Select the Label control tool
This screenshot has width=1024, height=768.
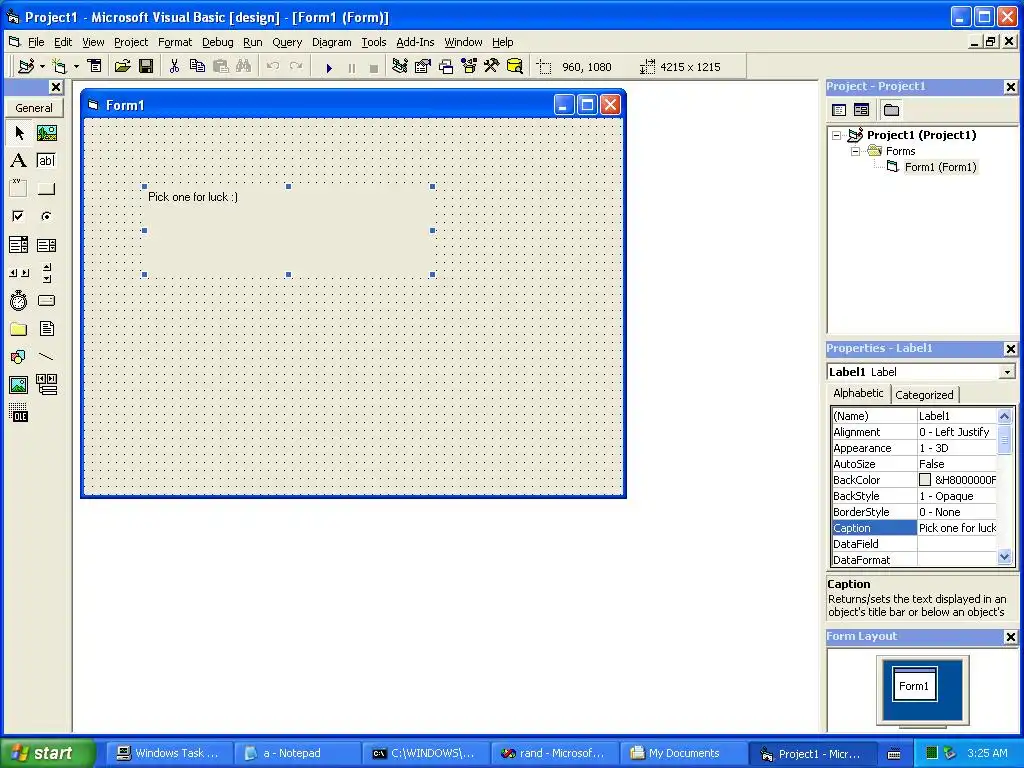tap(19, 161)
